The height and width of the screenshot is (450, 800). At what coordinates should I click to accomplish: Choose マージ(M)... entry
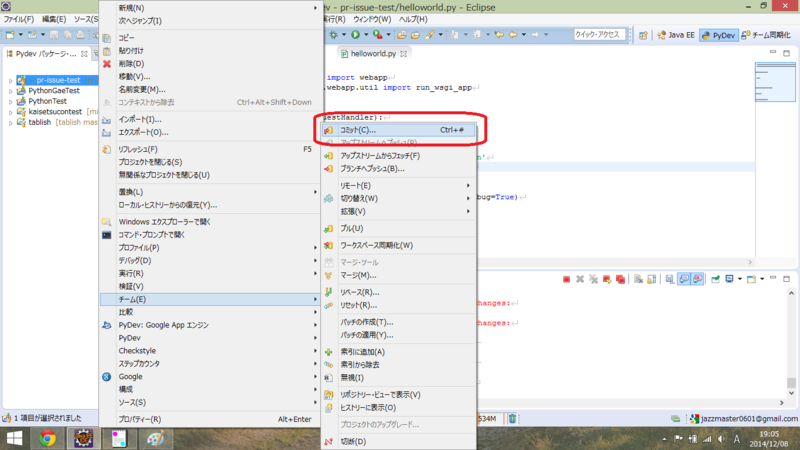[398, 276]
